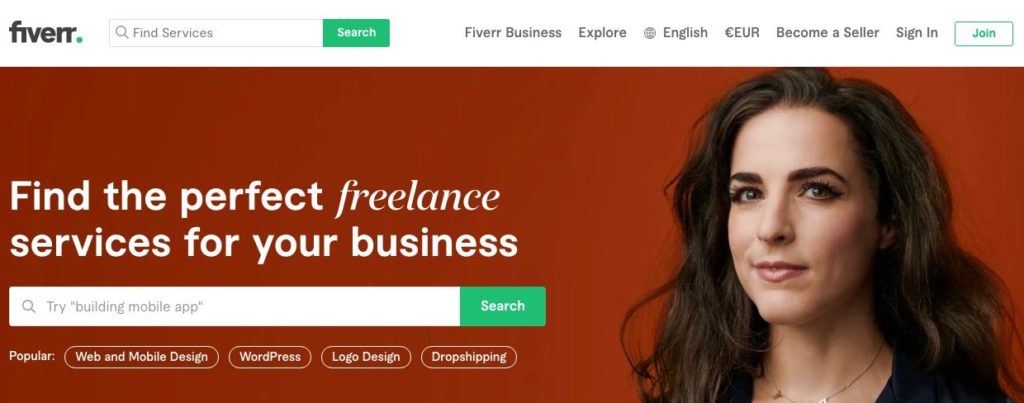Open the €EUR currency selector
The height and width of the screenshot is (403, 1024).
tap(742, 33)
